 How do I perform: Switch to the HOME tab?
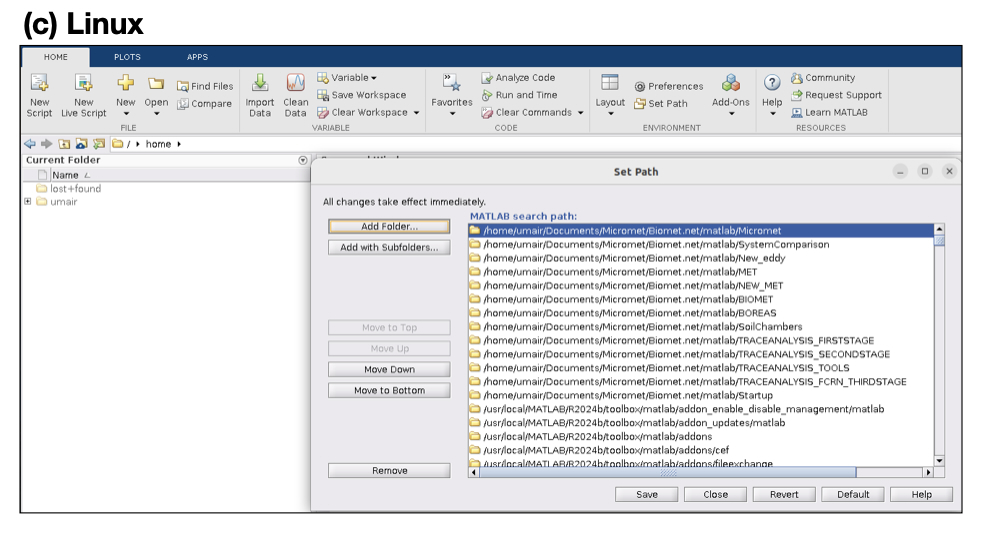point(56,57)
